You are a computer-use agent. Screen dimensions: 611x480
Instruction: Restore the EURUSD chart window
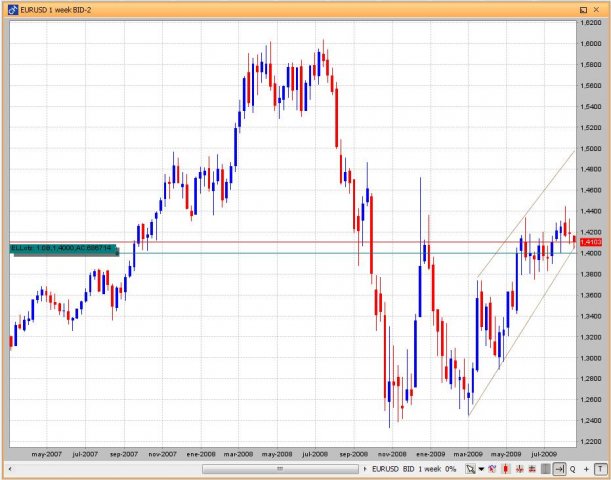[x=583, y=10]
